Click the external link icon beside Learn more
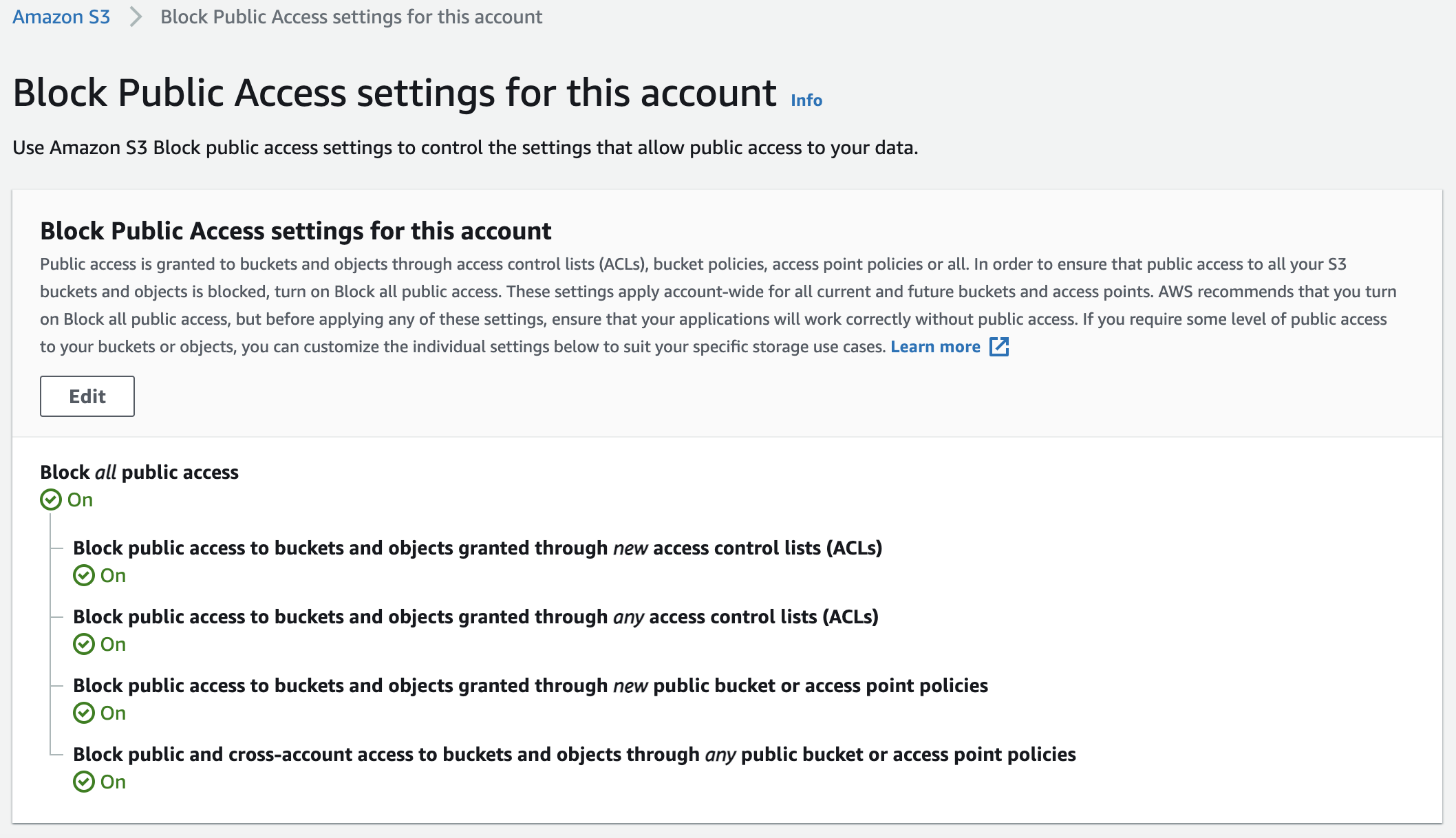The image size is (1456, 838). (999, 347)
